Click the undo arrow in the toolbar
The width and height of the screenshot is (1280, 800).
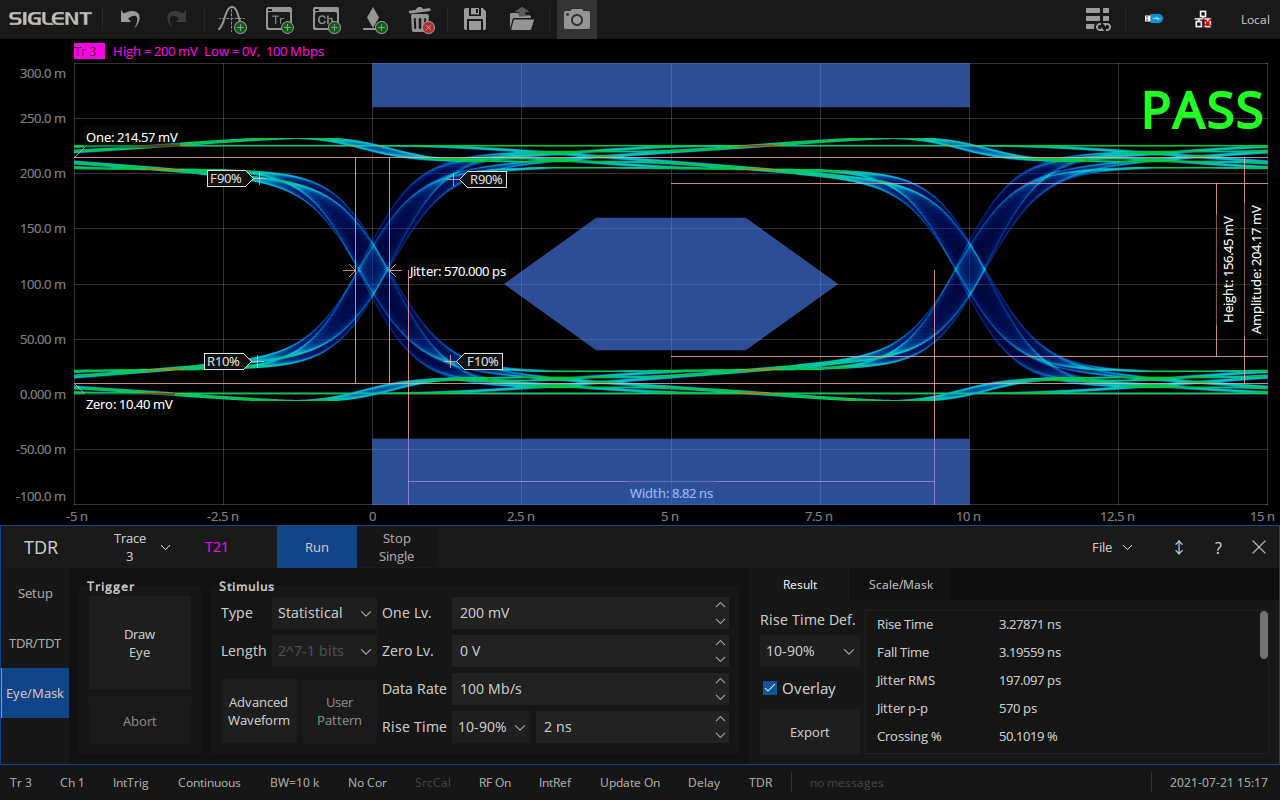(x=130, y=19)
